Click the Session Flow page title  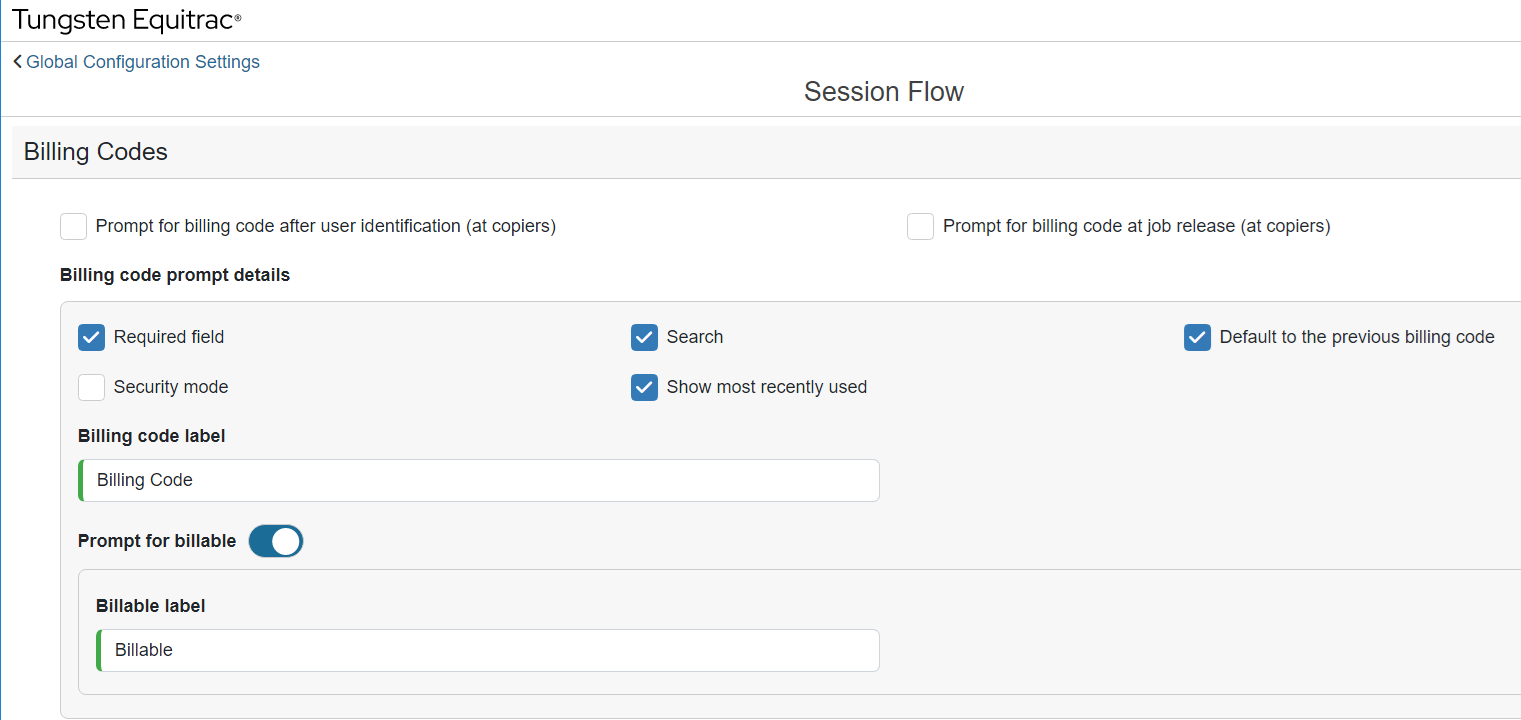pyautogui.click(x=883, y=92)
